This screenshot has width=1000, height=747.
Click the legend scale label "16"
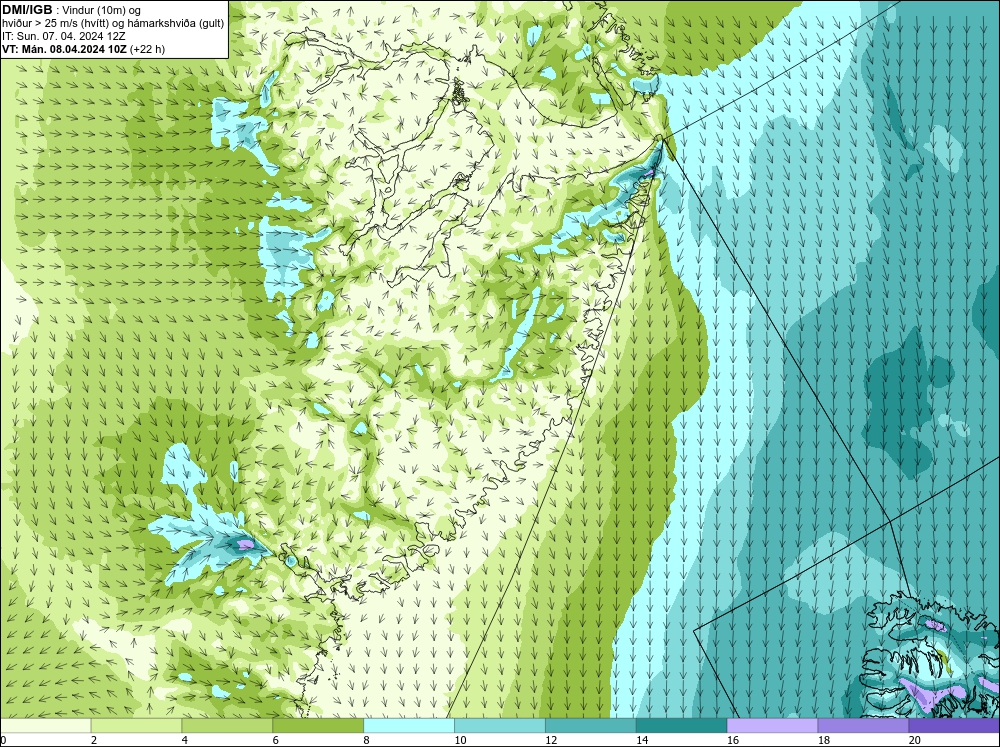pos(733,740)
